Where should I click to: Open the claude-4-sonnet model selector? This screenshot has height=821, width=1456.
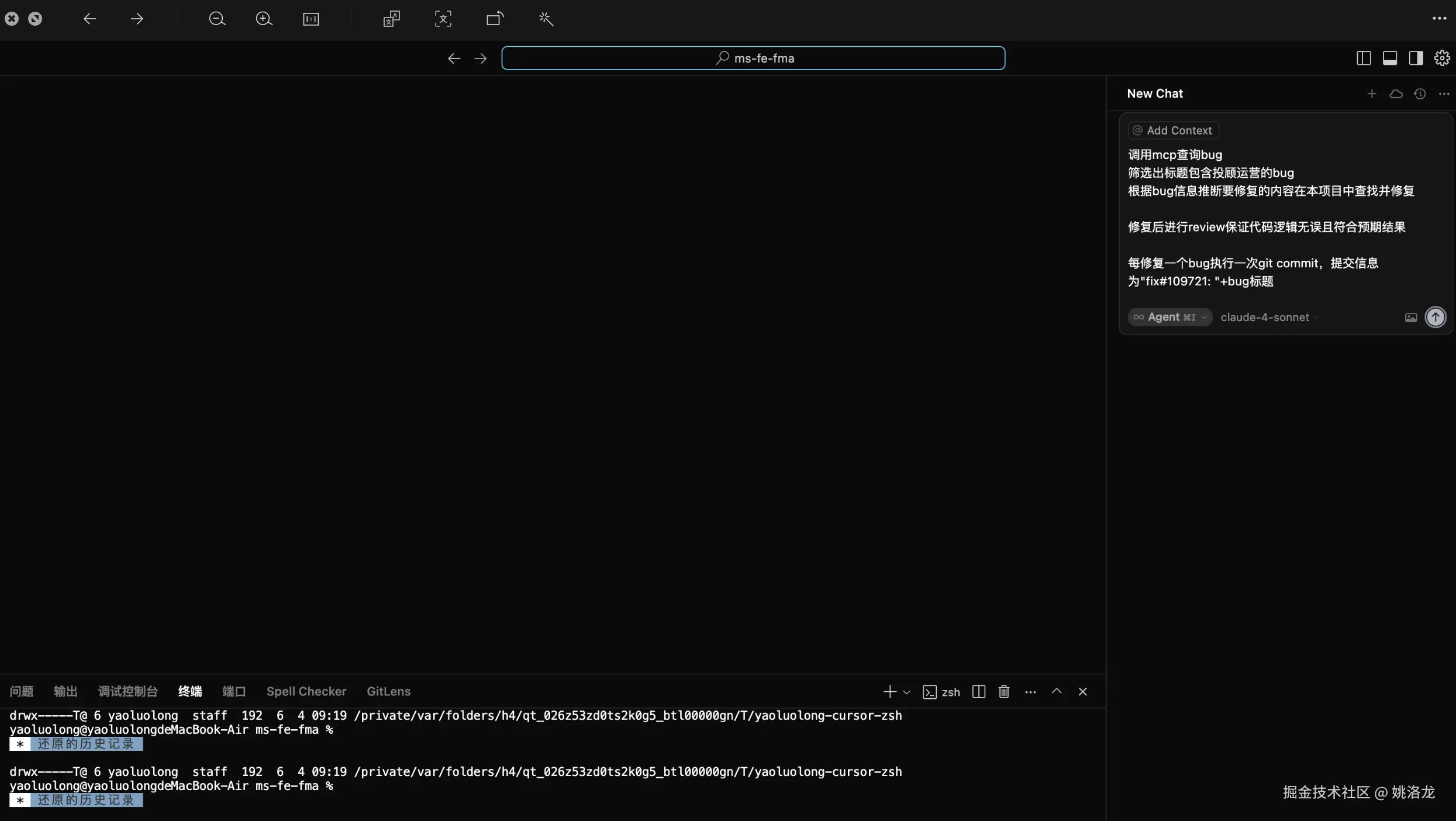pyautogui.click(x=1269, y=317)
